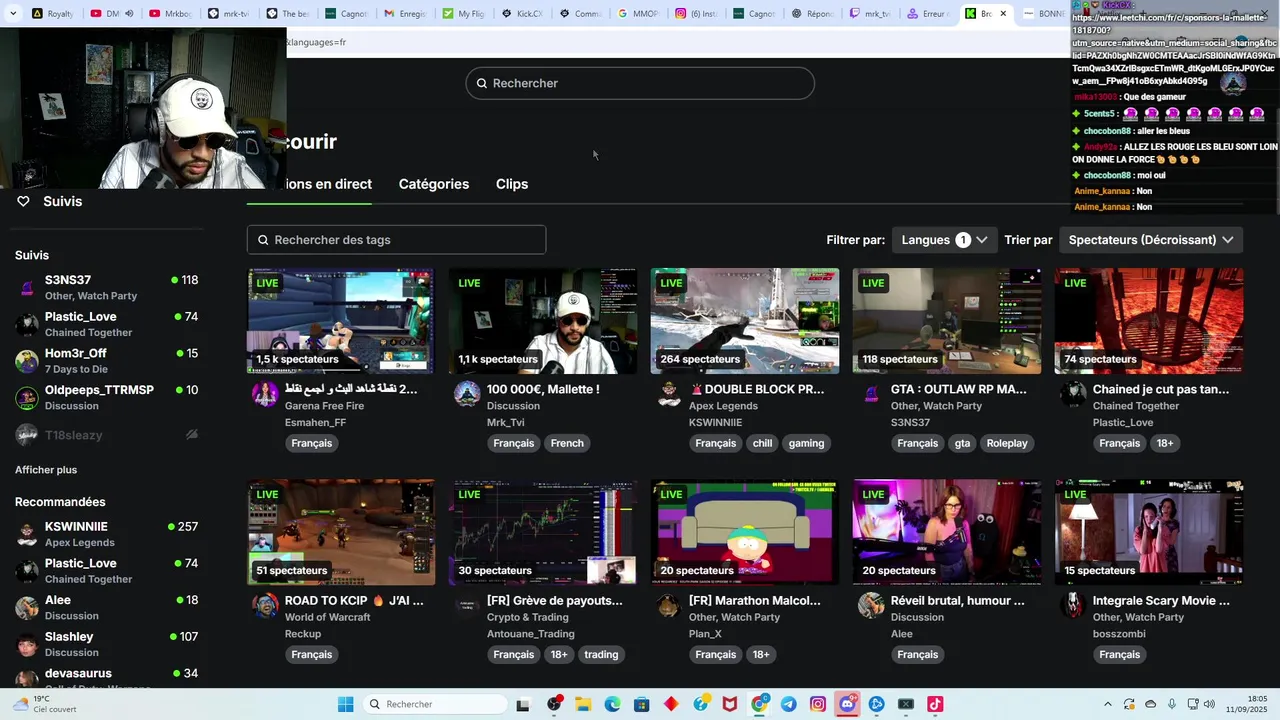Open World of Warcraft stream thumbnail

[341, 532]
